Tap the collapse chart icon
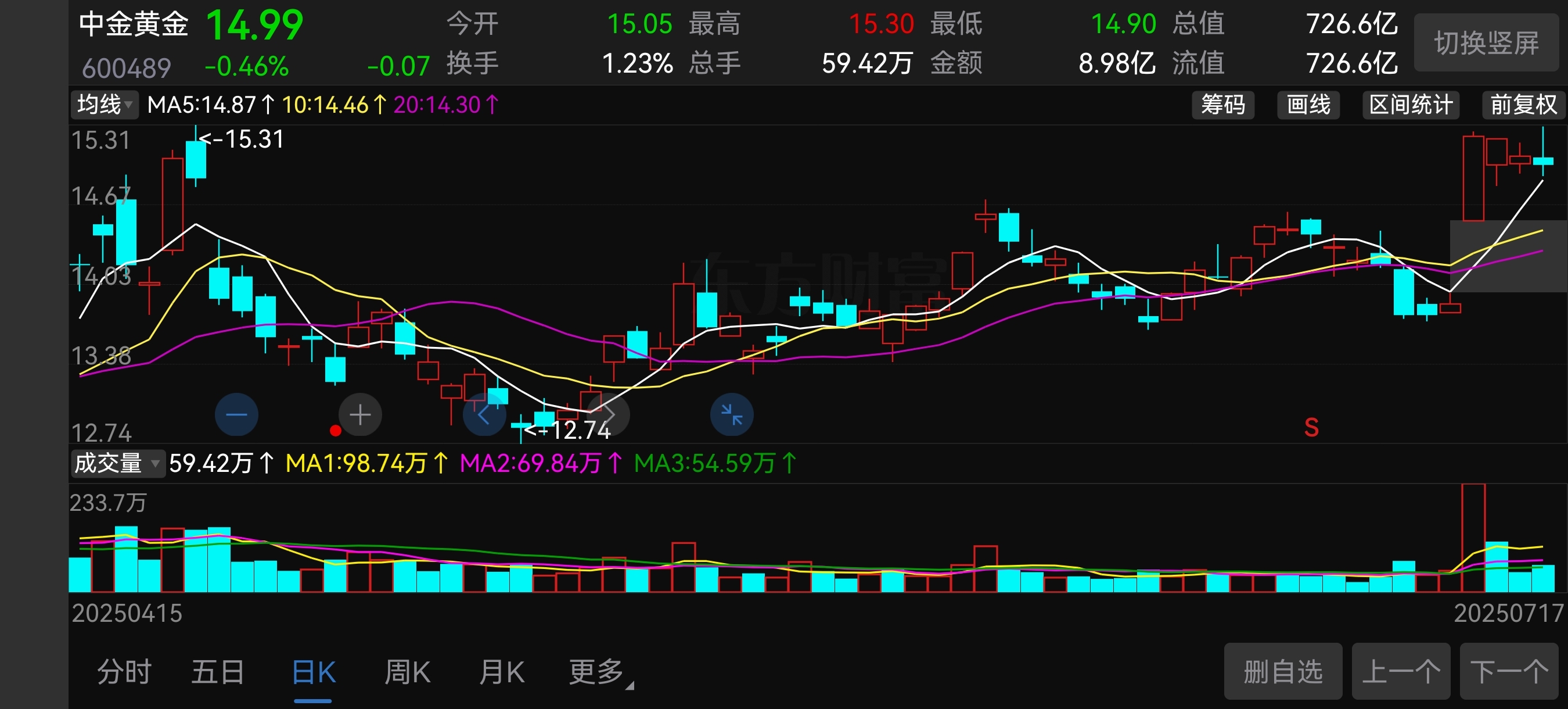The image size is (1568, 709). pos(732,415)
